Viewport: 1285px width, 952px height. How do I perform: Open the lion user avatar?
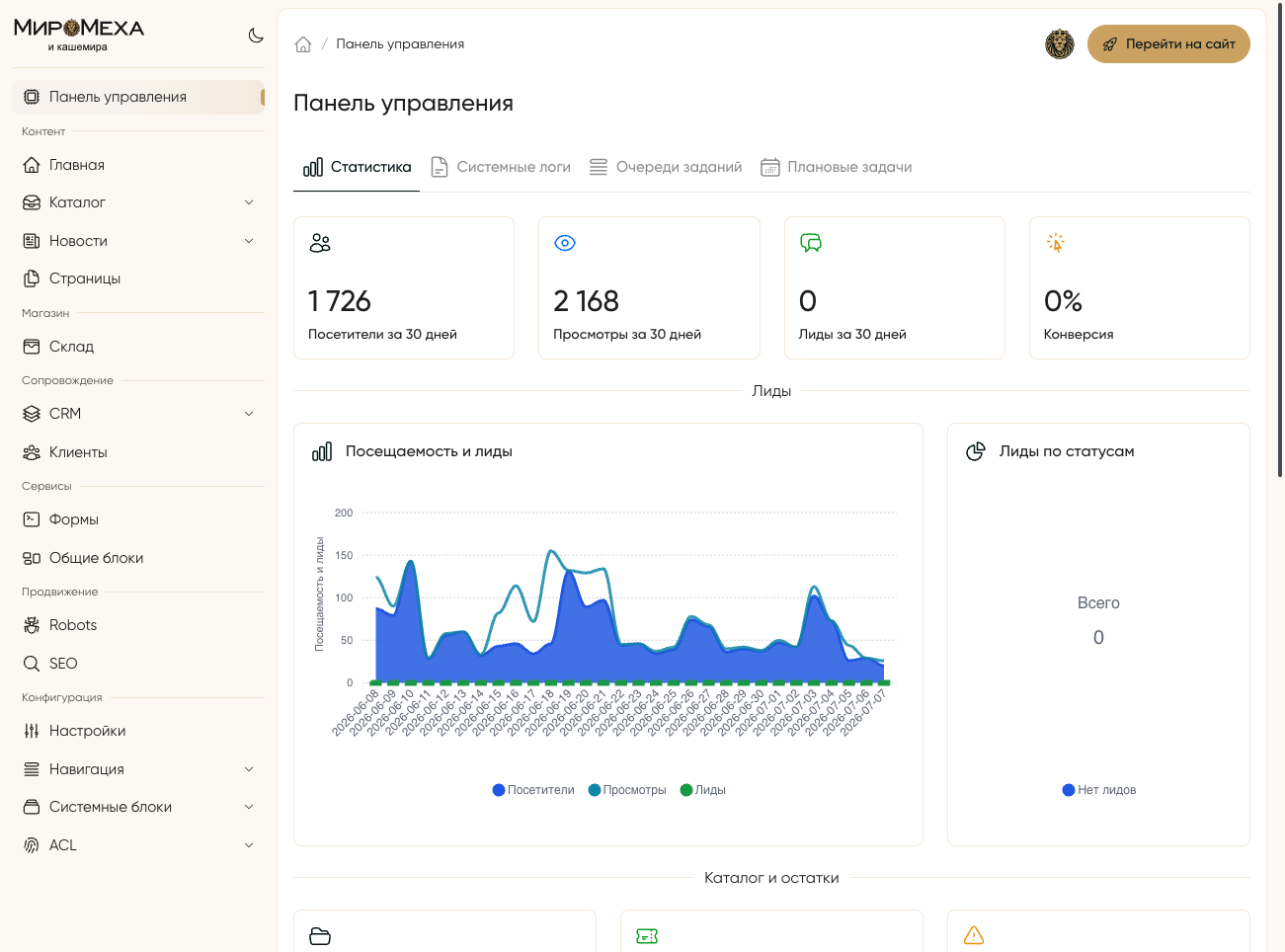(x=1060, y=44)
